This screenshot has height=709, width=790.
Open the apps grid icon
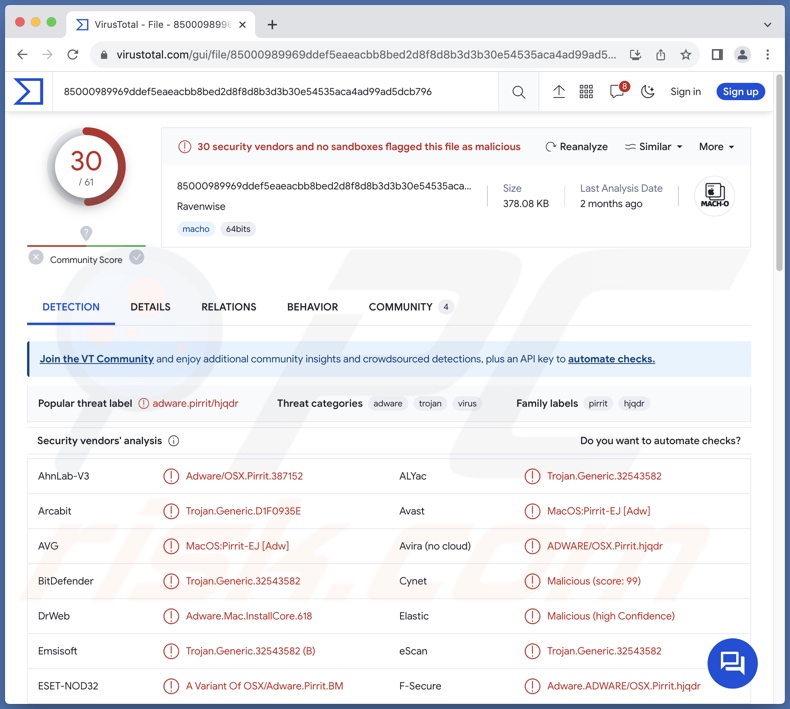click(587, 92)
